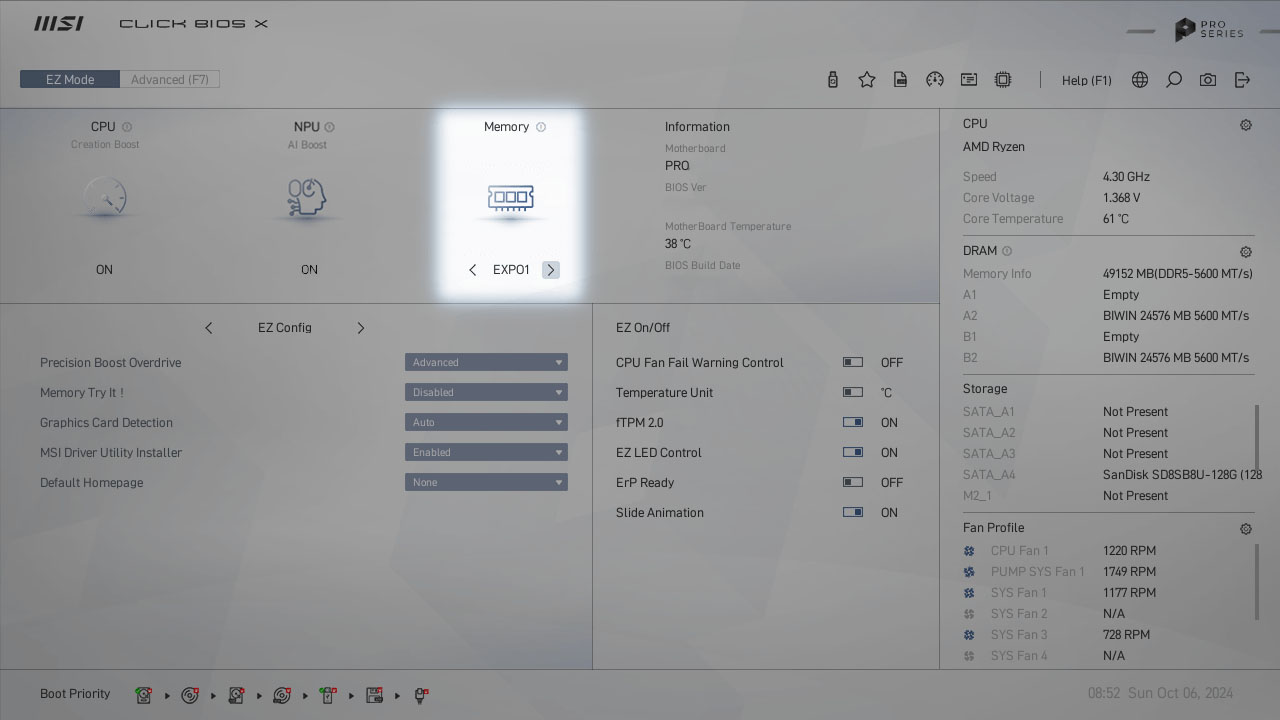This screenshot has height=720, width=1280.
Task: Turn off fTPM 2.0 switch
Action: point(853,423)
